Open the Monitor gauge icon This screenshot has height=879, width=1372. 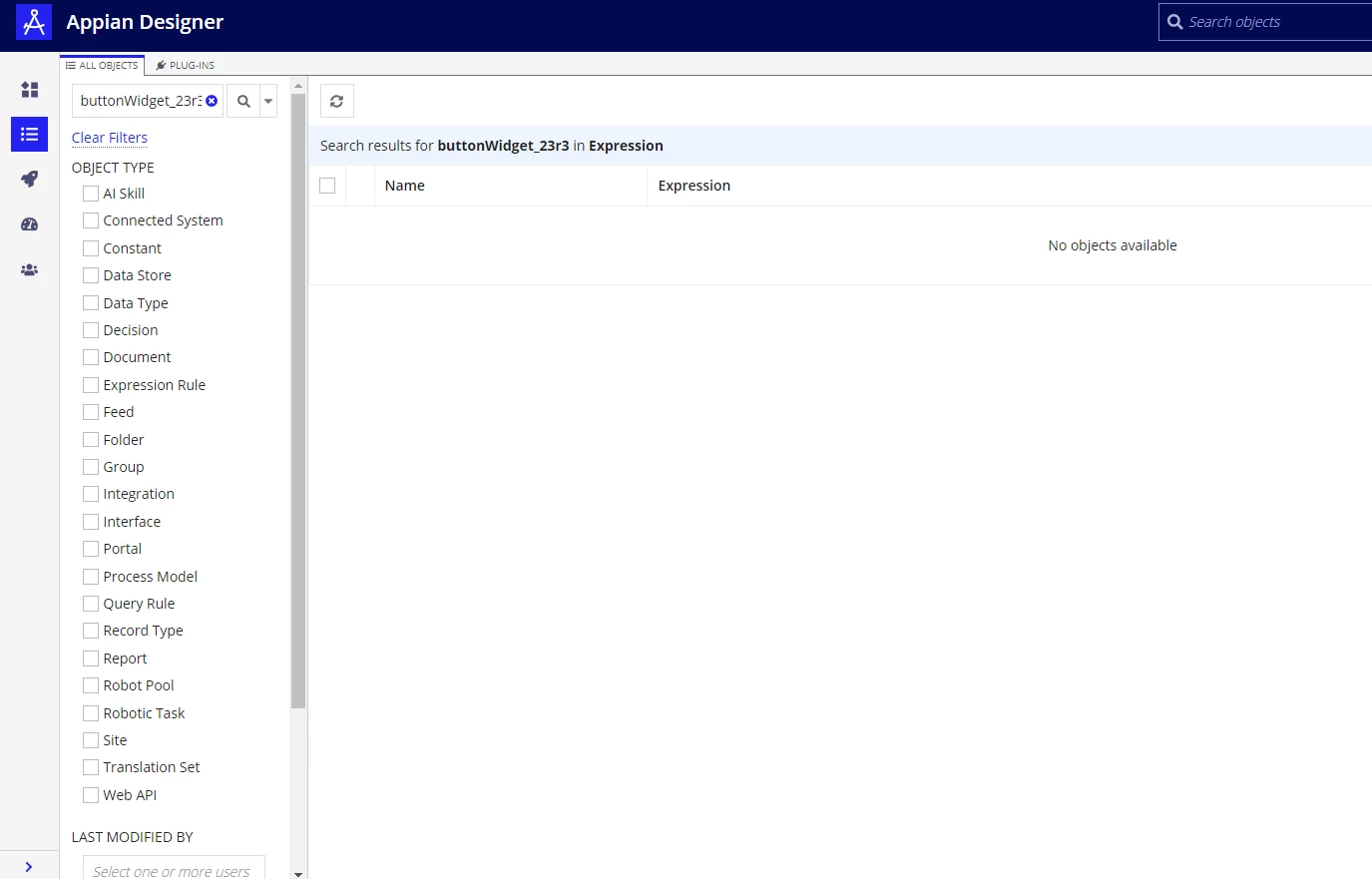coord(30,224)
